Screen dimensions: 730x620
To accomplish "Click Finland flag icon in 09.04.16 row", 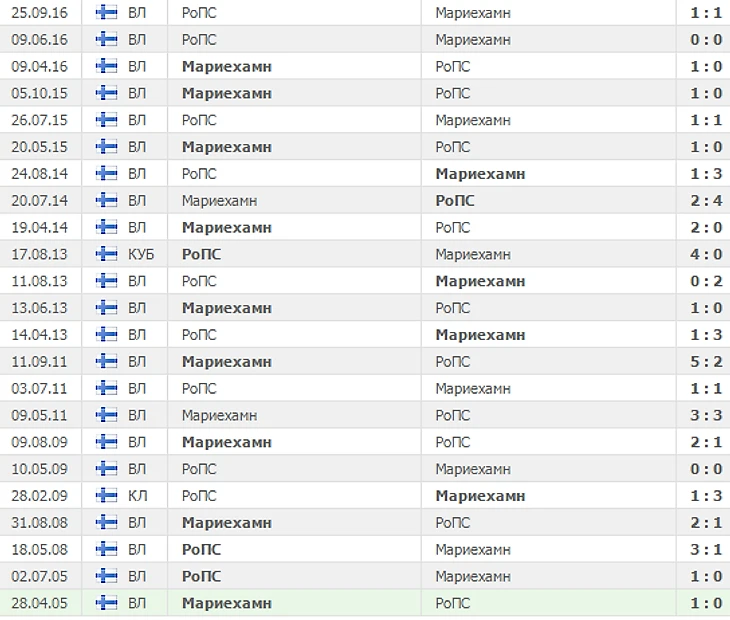I will coord(106,67).
